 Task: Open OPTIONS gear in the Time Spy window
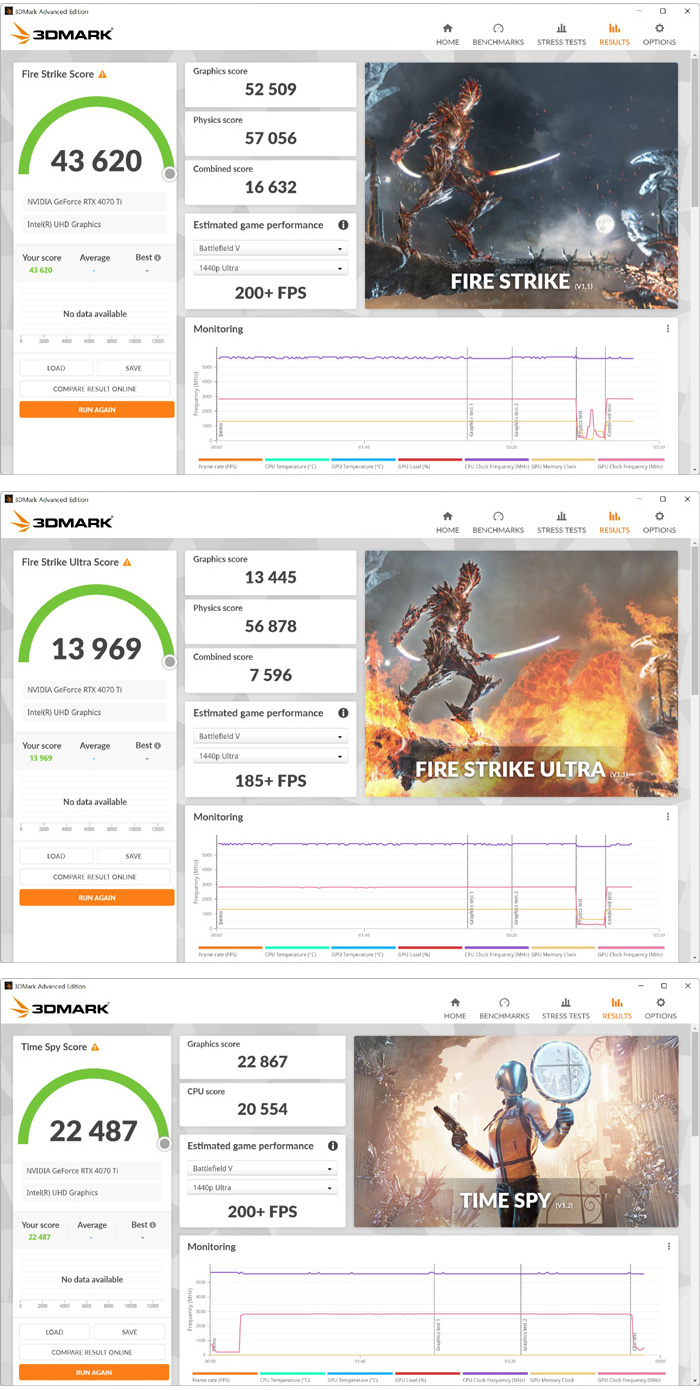660,1008
